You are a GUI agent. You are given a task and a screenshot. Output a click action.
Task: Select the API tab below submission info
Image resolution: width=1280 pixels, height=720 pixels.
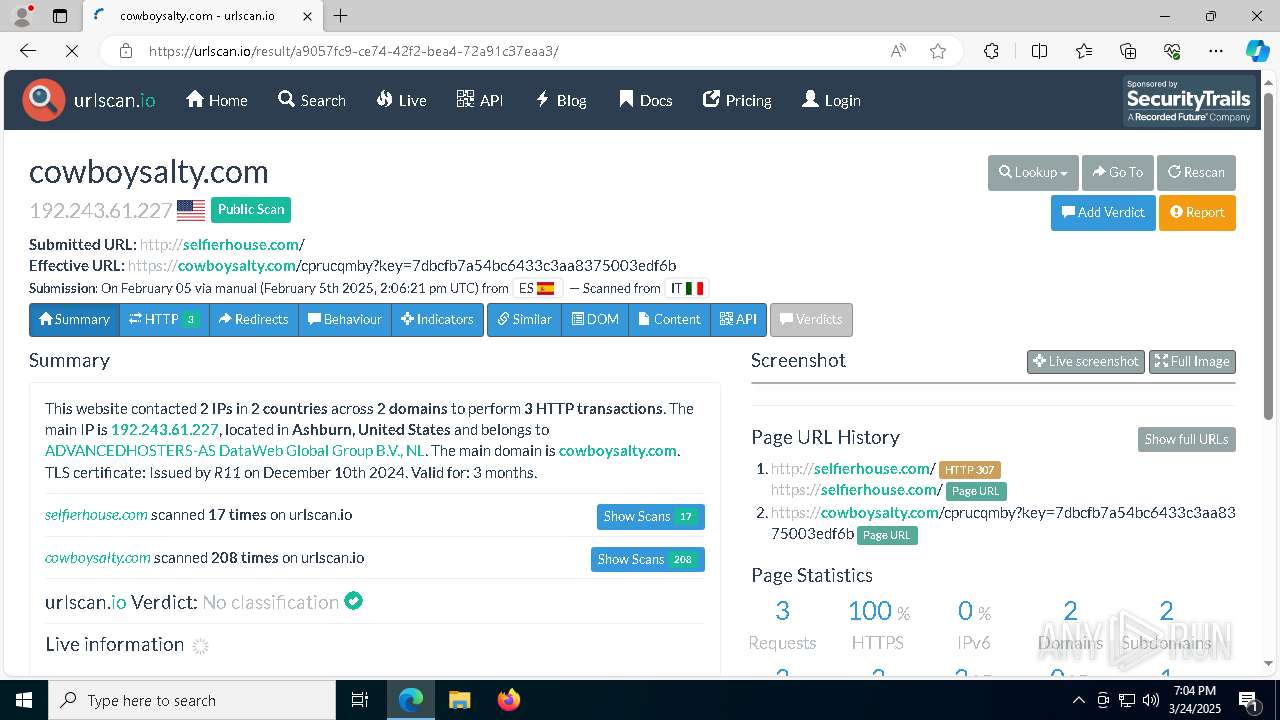point(739,319)
